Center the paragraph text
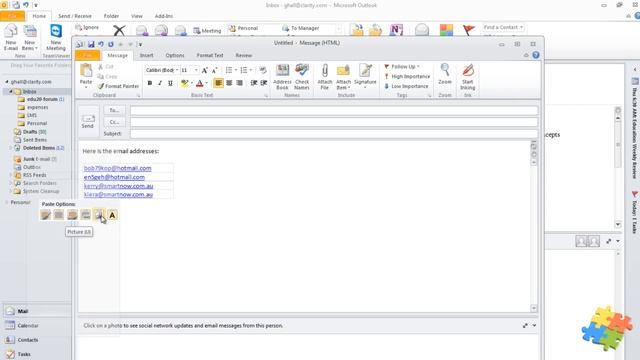Viewport: 640px width, 360px height. [229, 83]
